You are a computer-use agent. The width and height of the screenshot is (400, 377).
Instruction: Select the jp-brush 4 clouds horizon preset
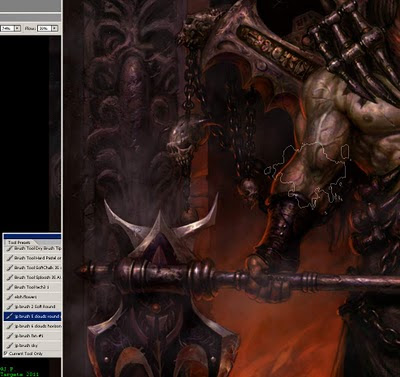(33, 326)
